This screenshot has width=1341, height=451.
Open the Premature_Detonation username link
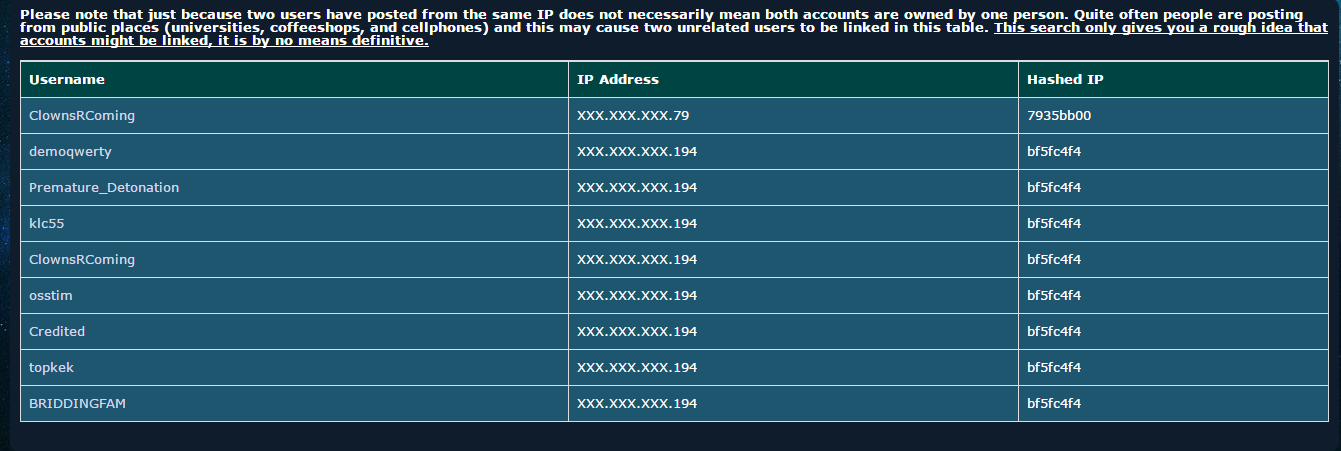(x=104, y=187)
